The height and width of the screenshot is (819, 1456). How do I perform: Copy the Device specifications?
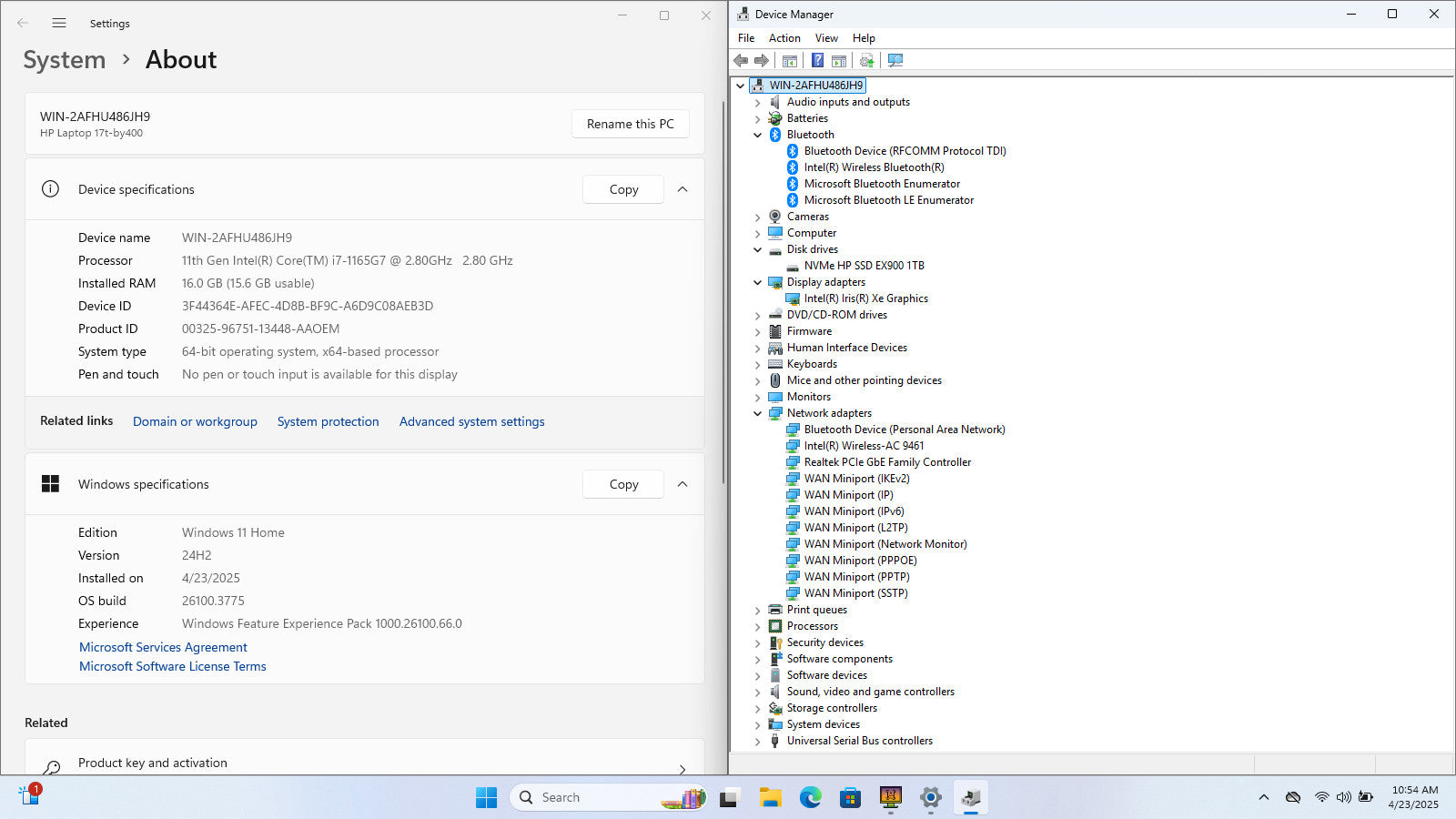pyautogui.click(x=623, y=189)
